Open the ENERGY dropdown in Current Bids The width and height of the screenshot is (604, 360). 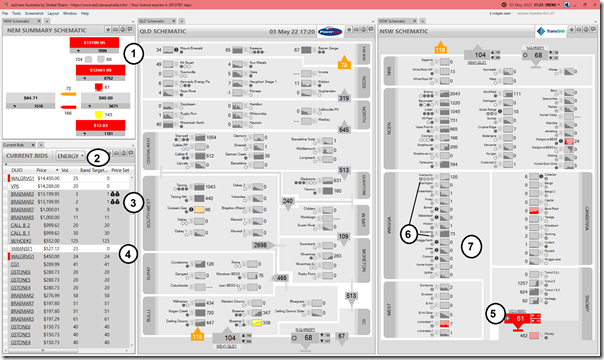(x=70, y=156)
